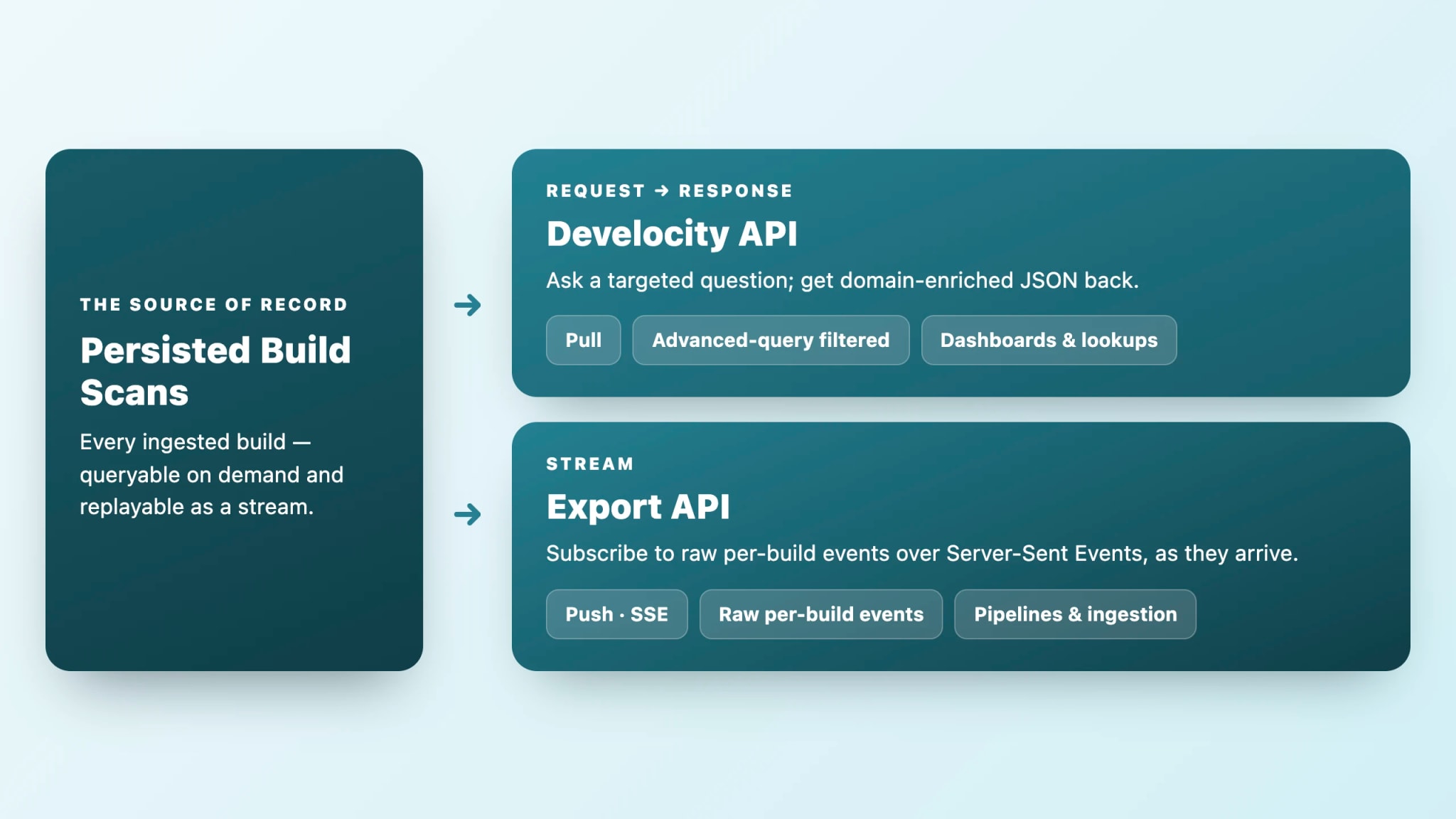Select the 'Pipelines & ingestion' chip
Screen dimensions: 1456x819
(x=1075, y=614)
